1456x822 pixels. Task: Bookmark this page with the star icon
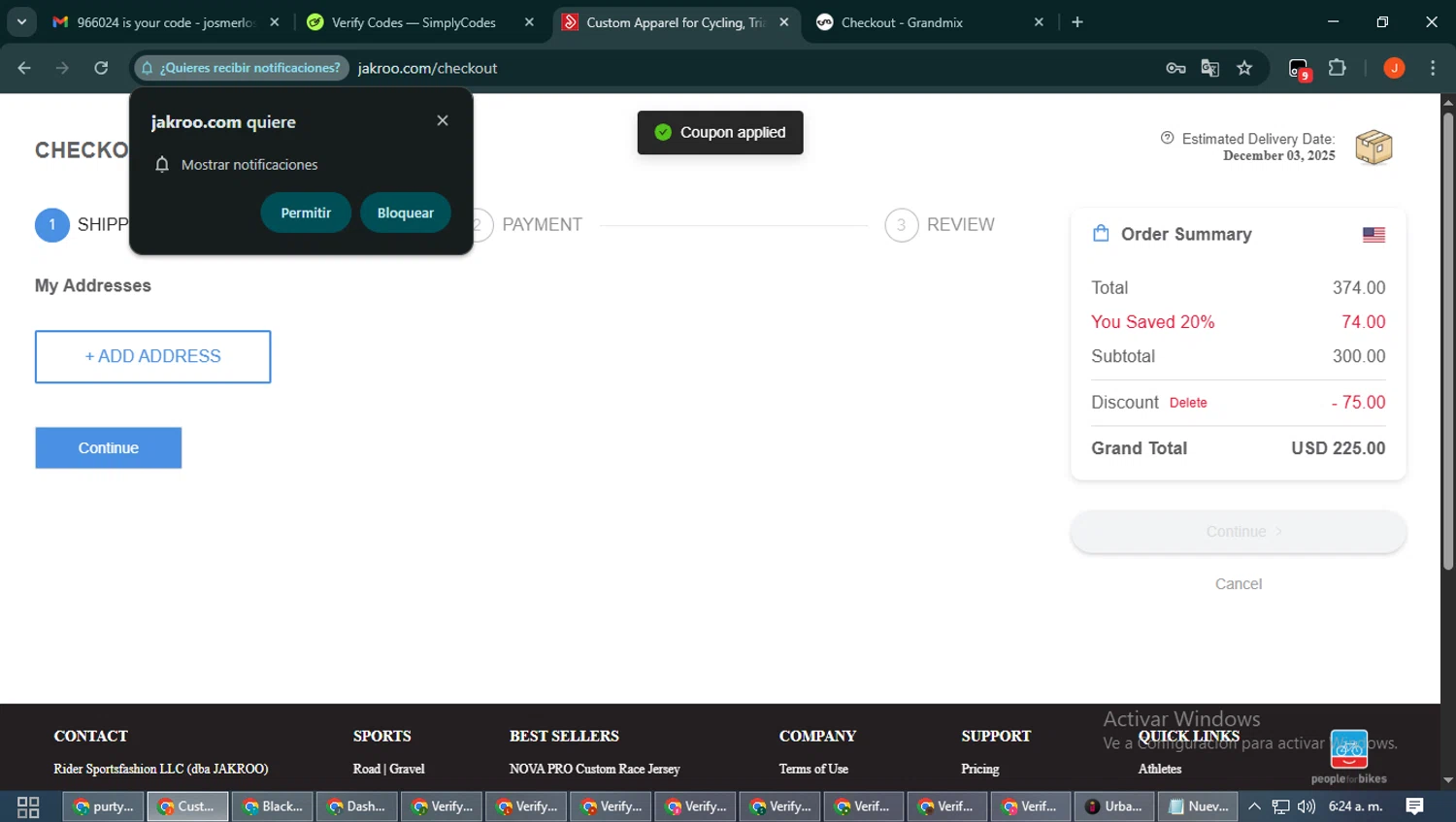pos(1244,68)
